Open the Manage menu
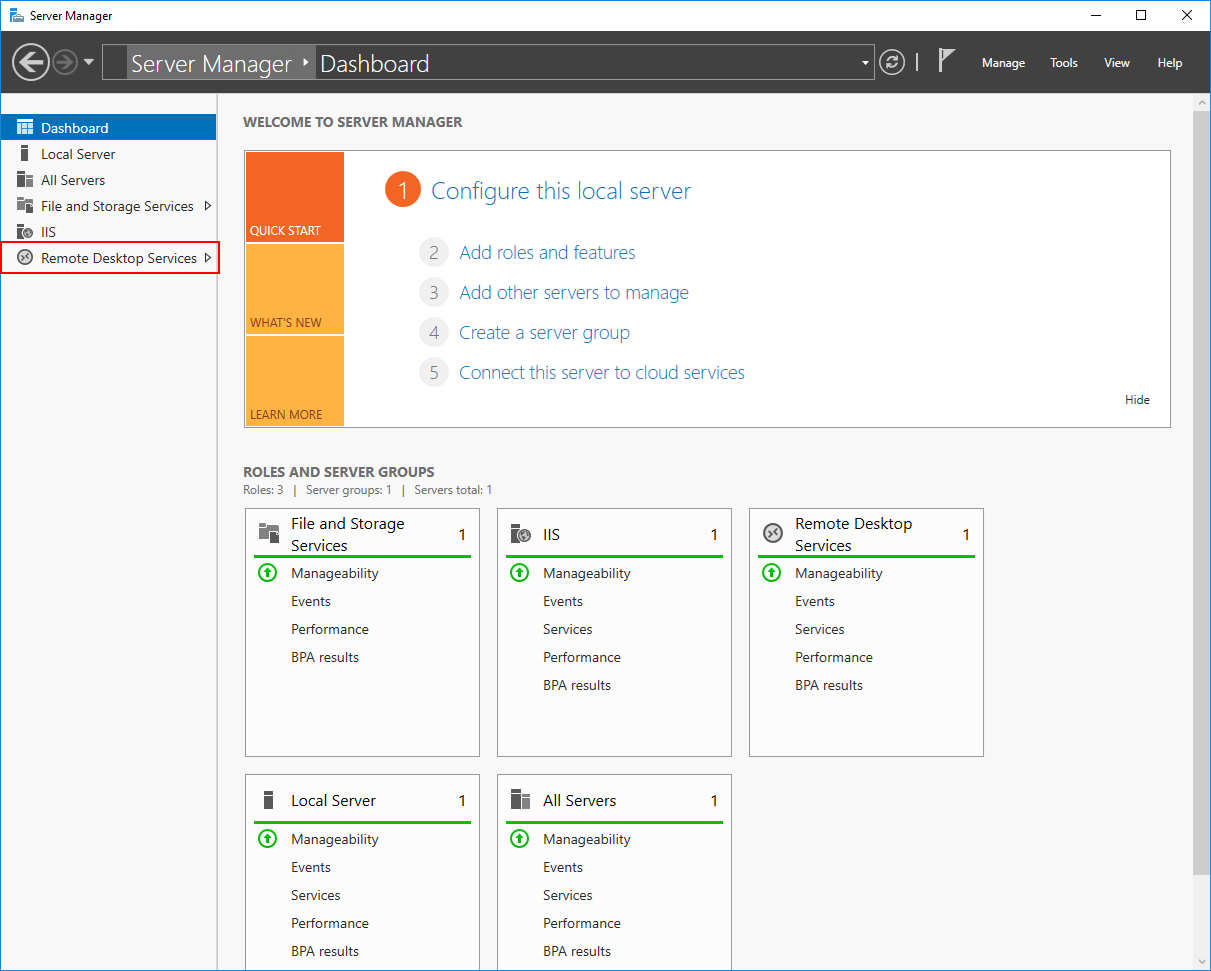The height and width of the screenshot is (971, 1211). pyautogui.click(x=1003, y=63)
